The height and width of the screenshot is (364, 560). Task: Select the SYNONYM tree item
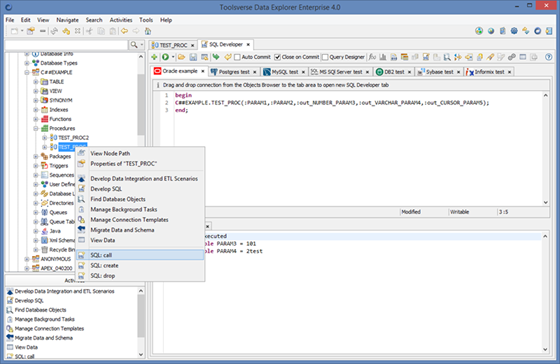coord(61,100)
